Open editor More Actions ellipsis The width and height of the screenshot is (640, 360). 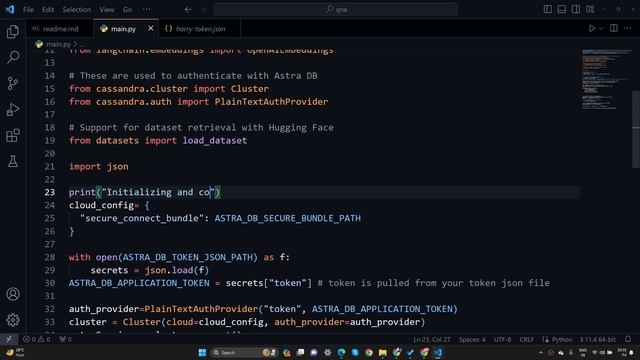(628, 28)
